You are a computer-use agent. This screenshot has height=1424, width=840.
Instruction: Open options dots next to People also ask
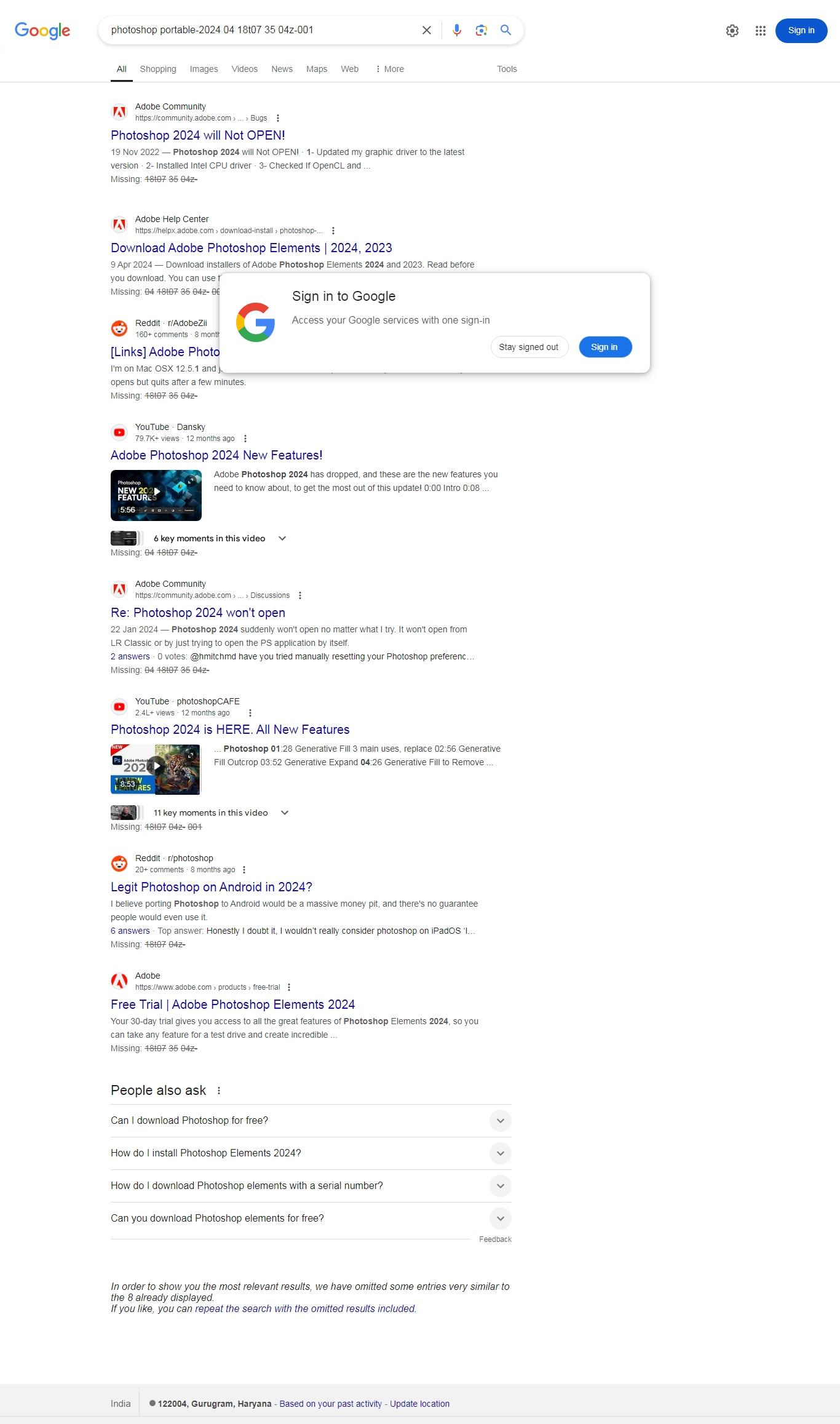(219, 1091)
